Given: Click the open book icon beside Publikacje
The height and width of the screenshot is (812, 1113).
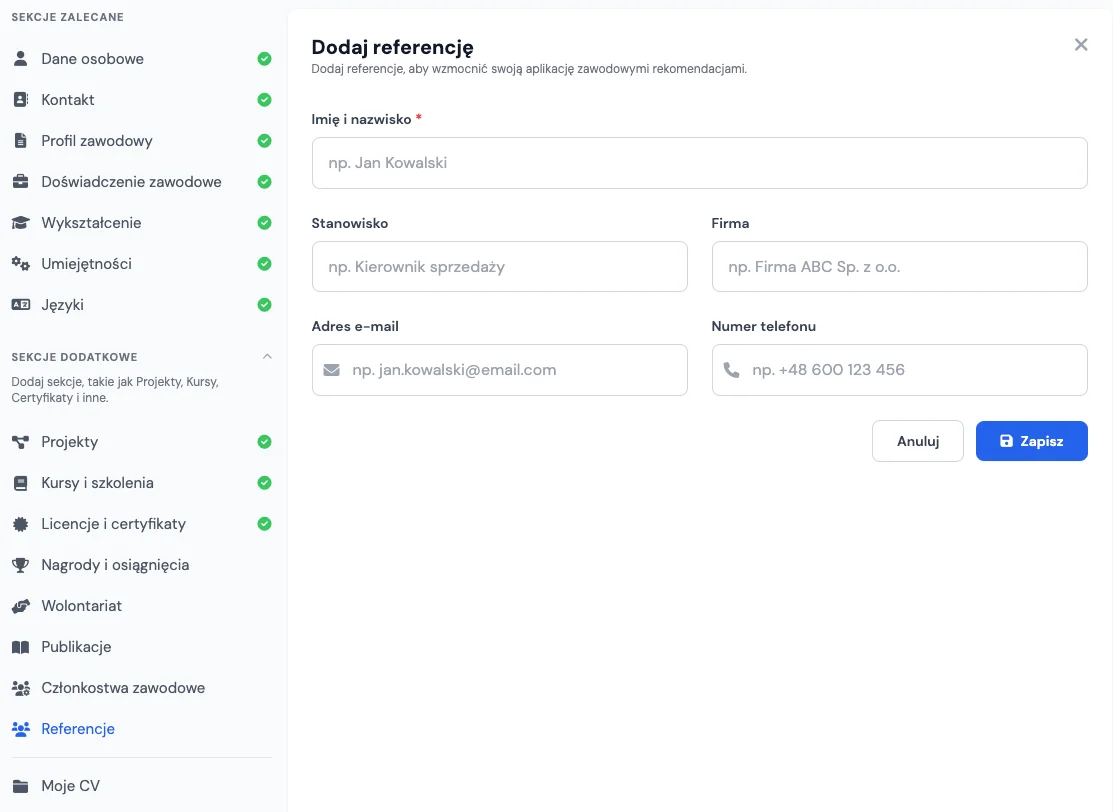Looking at the screenshot, I should (21, 647).
